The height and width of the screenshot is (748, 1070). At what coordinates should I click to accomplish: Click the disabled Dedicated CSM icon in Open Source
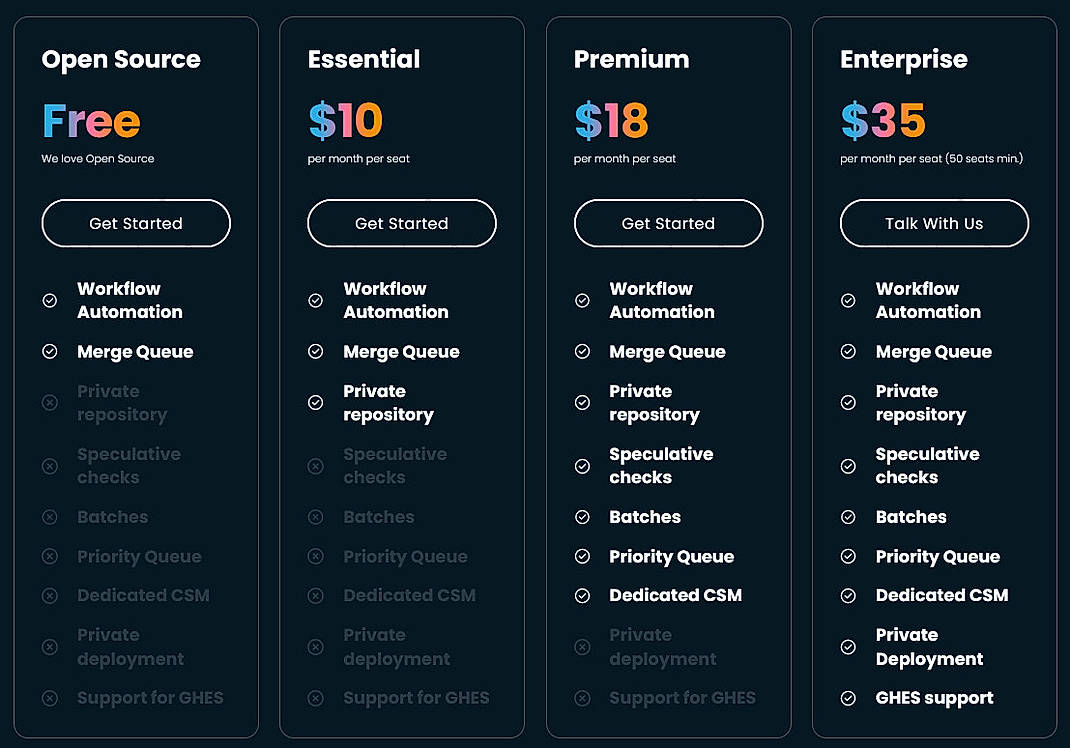click(x=50, y=595)
